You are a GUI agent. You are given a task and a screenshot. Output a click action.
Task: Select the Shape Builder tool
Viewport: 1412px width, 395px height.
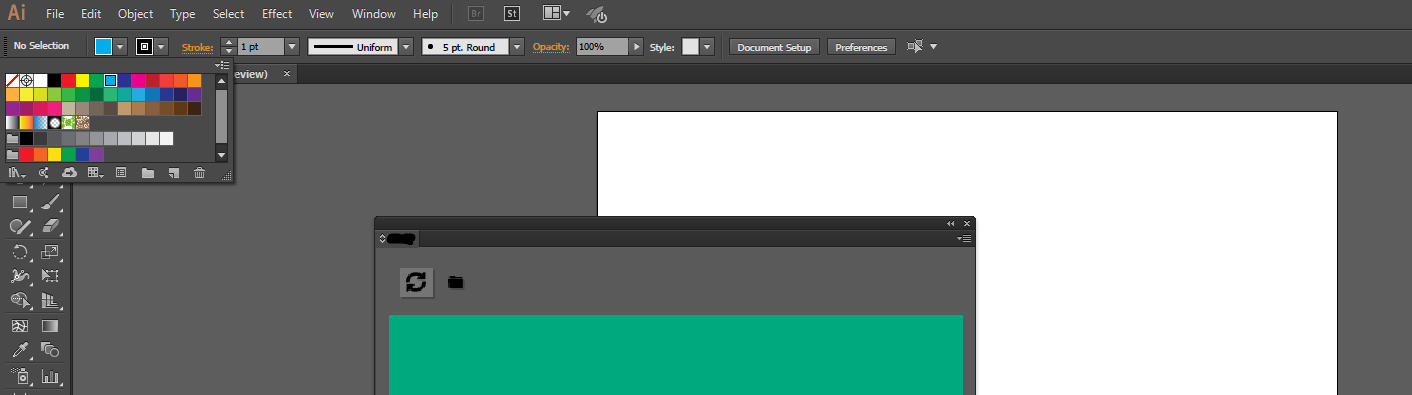[x=20, y=300]
